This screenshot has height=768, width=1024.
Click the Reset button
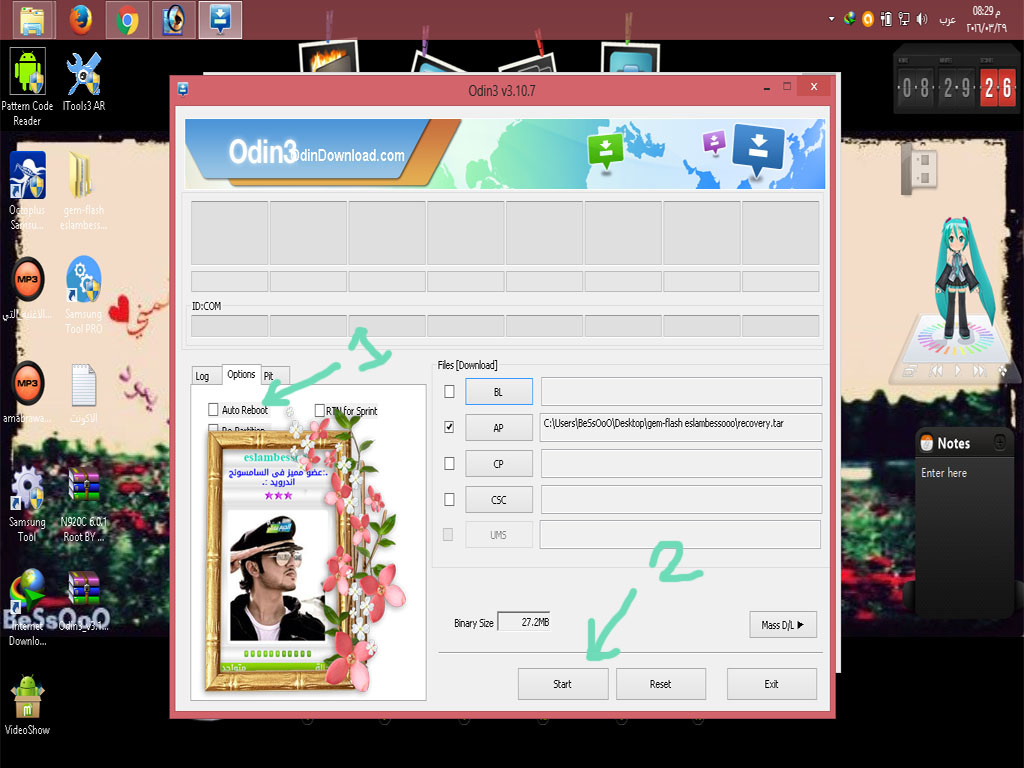[x=661, y=684]
